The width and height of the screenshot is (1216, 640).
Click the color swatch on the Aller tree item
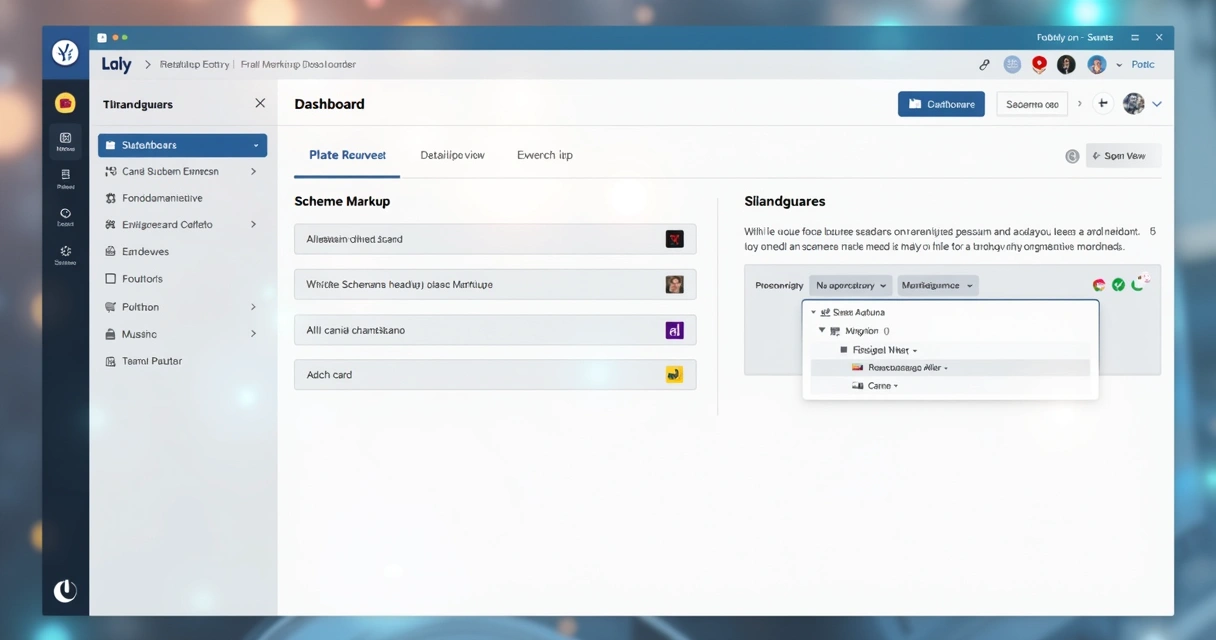[x=856, y=367]
